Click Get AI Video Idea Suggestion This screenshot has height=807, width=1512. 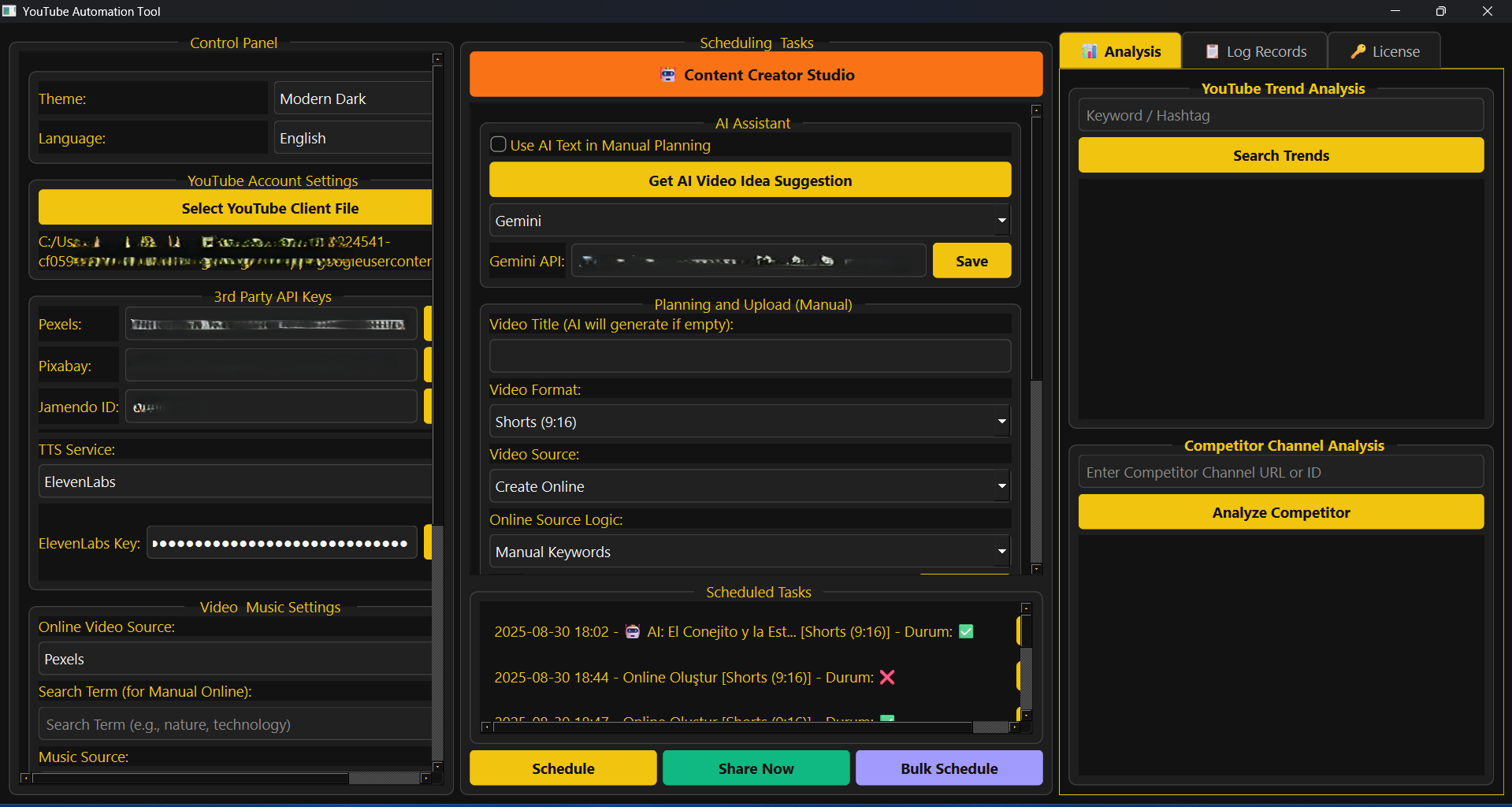coord(750,180)
